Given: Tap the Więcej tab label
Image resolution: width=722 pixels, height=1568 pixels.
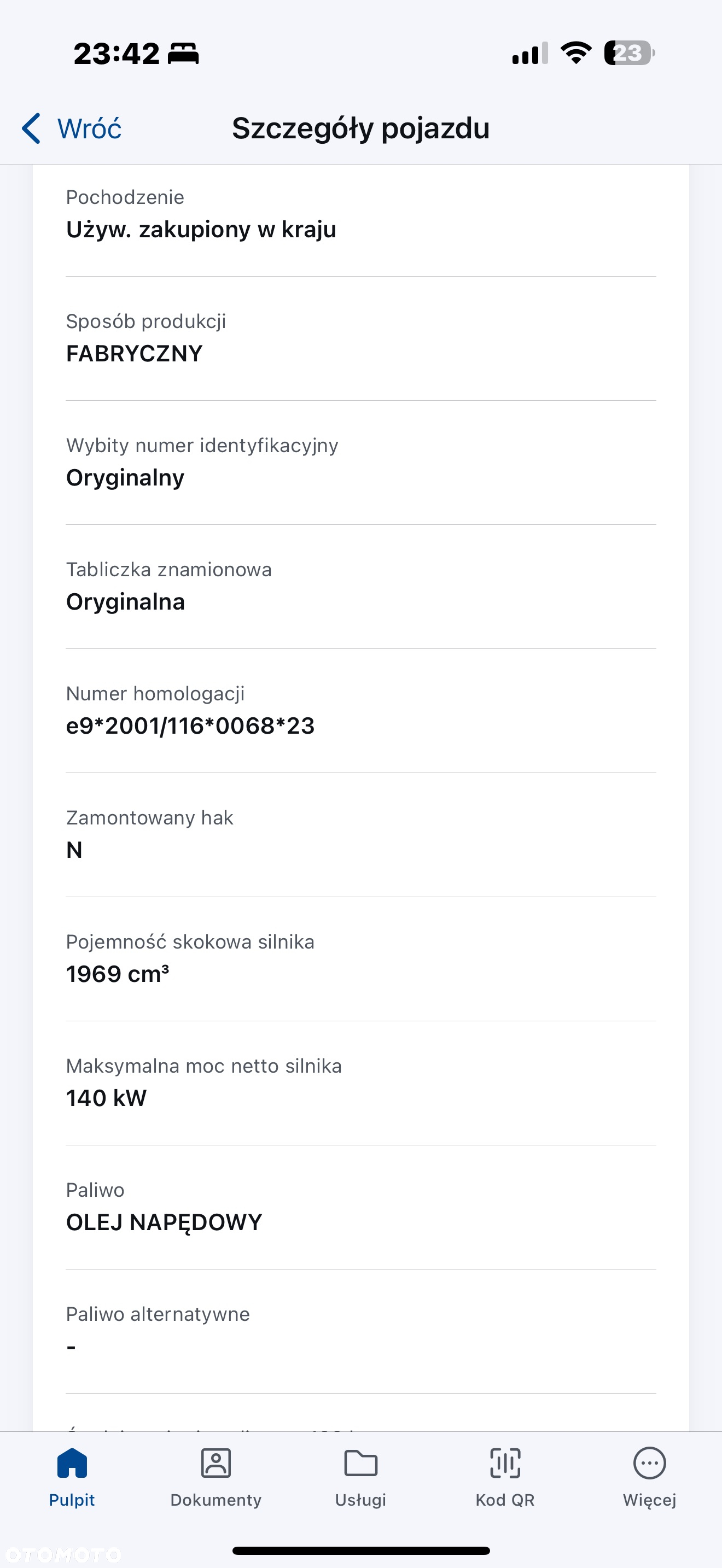Looking at the screenshot, I should (x=650, y=1500).
